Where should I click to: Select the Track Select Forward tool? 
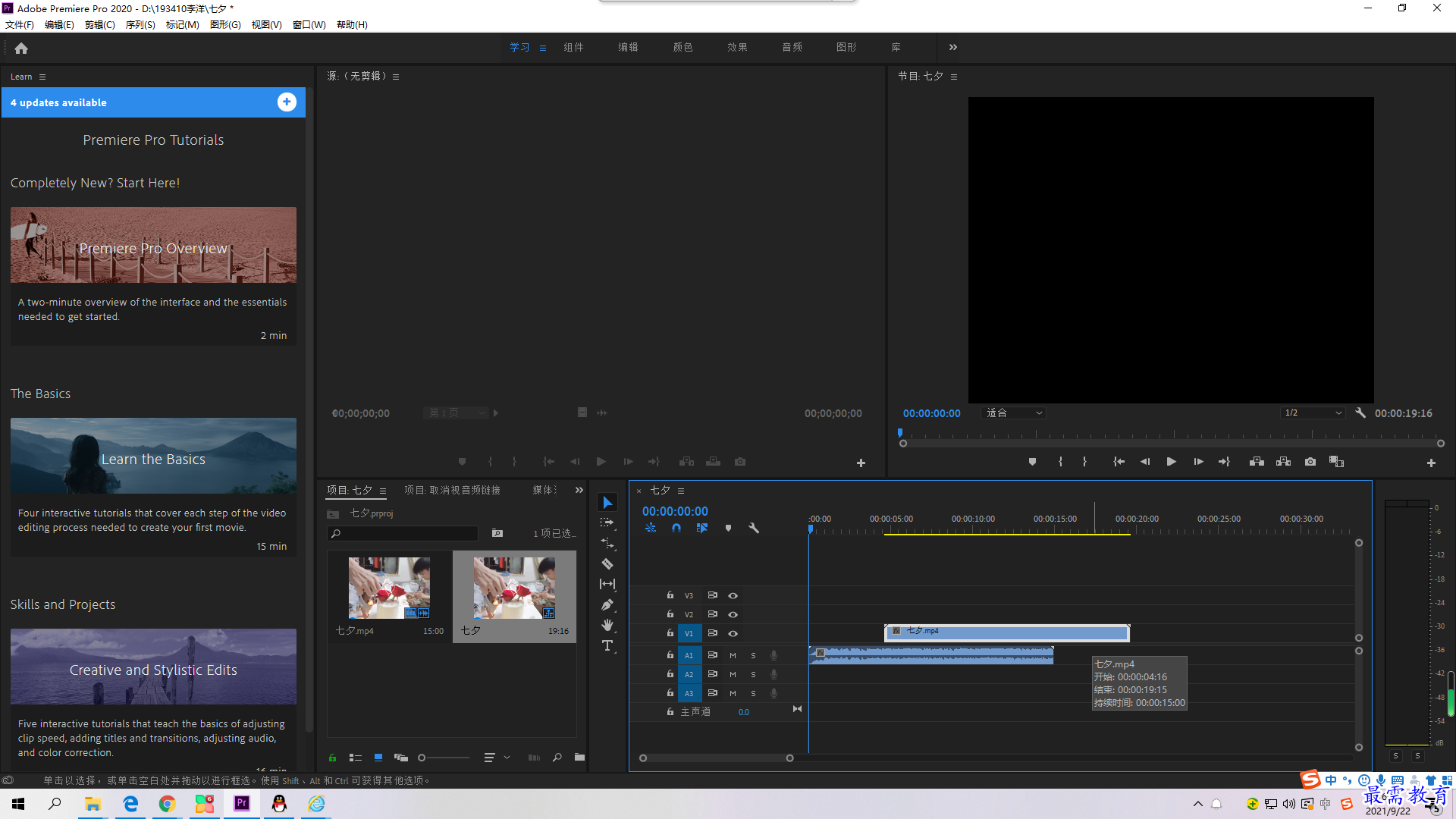[607, 522]
